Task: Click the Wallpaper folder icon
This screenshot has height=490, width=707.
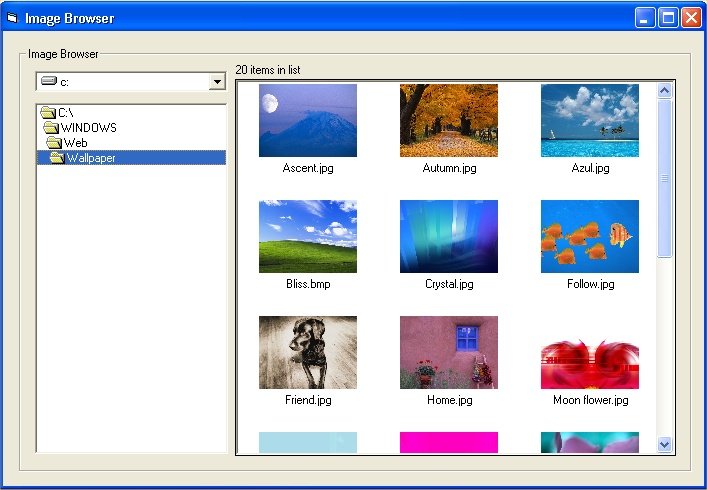Action: pyautogui.click(x=56, y=158)
